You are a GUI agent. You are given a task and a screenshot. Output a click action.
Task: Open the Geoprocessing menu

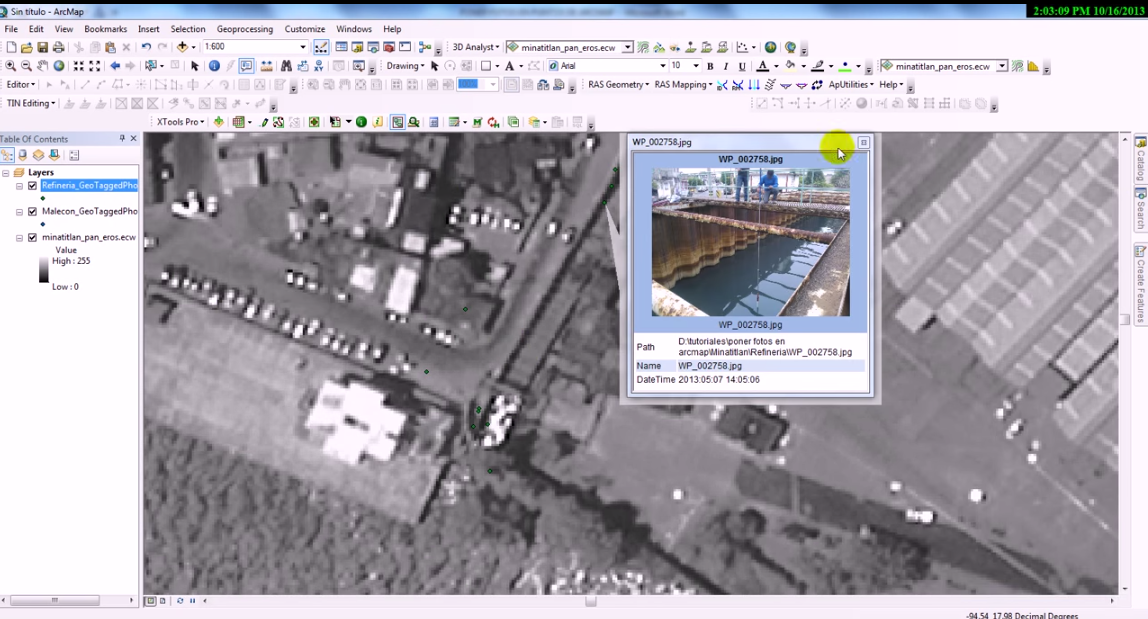tap(244, 29)
